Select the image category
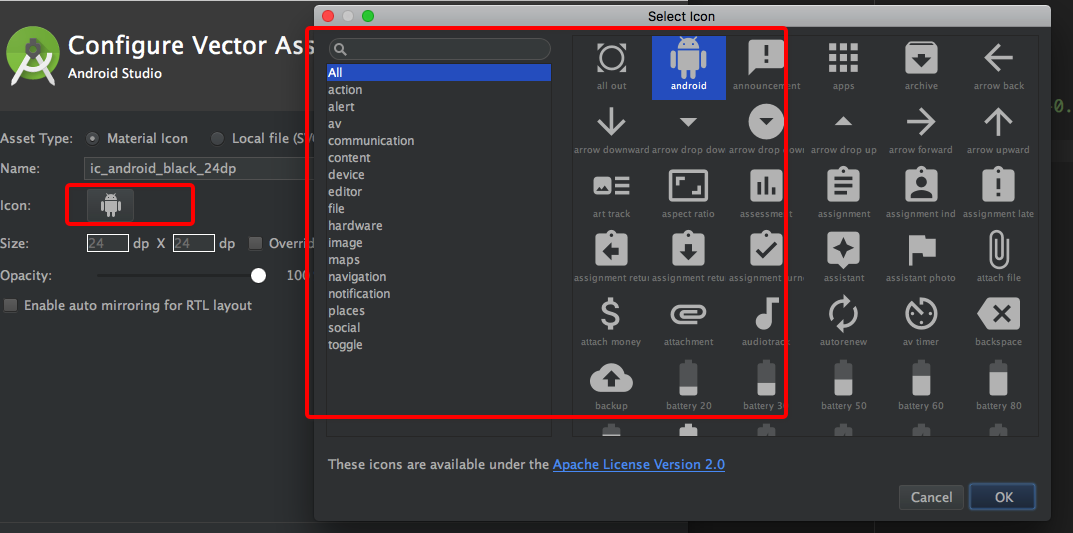 click(x=439, y=242)
